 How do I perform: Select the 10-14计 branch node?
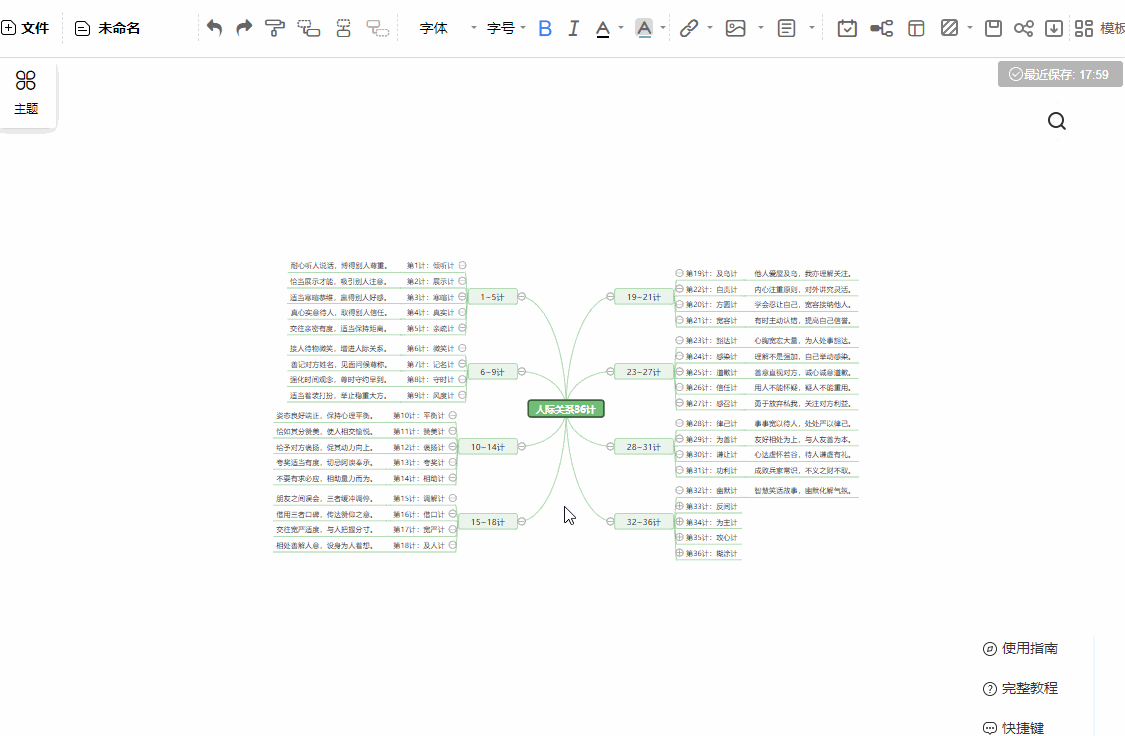tap(488, 447)
